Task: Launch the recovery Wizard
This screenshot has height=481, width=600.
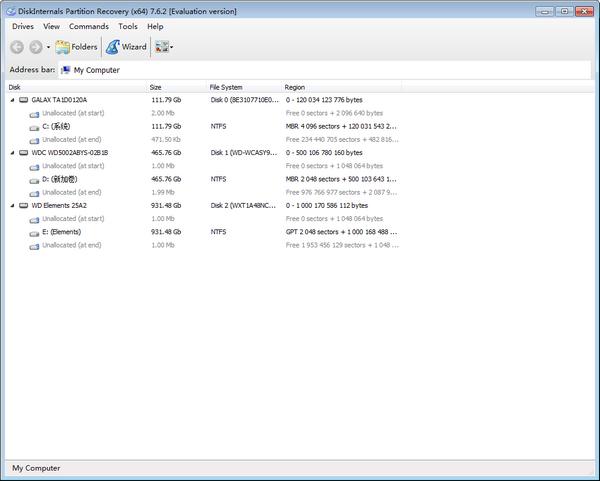Action: [x=126, y=47]
